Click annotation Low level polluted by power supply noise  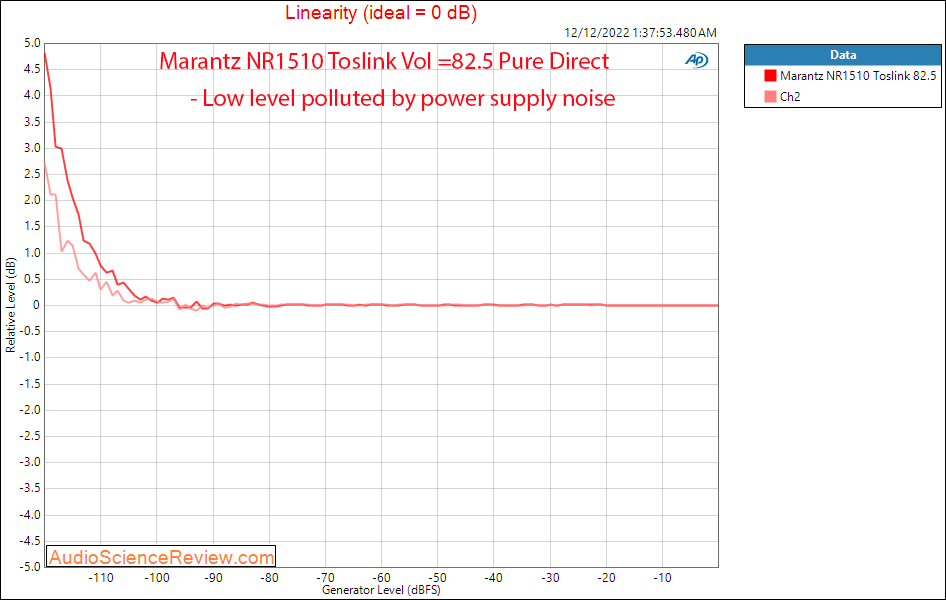[403, 98]
